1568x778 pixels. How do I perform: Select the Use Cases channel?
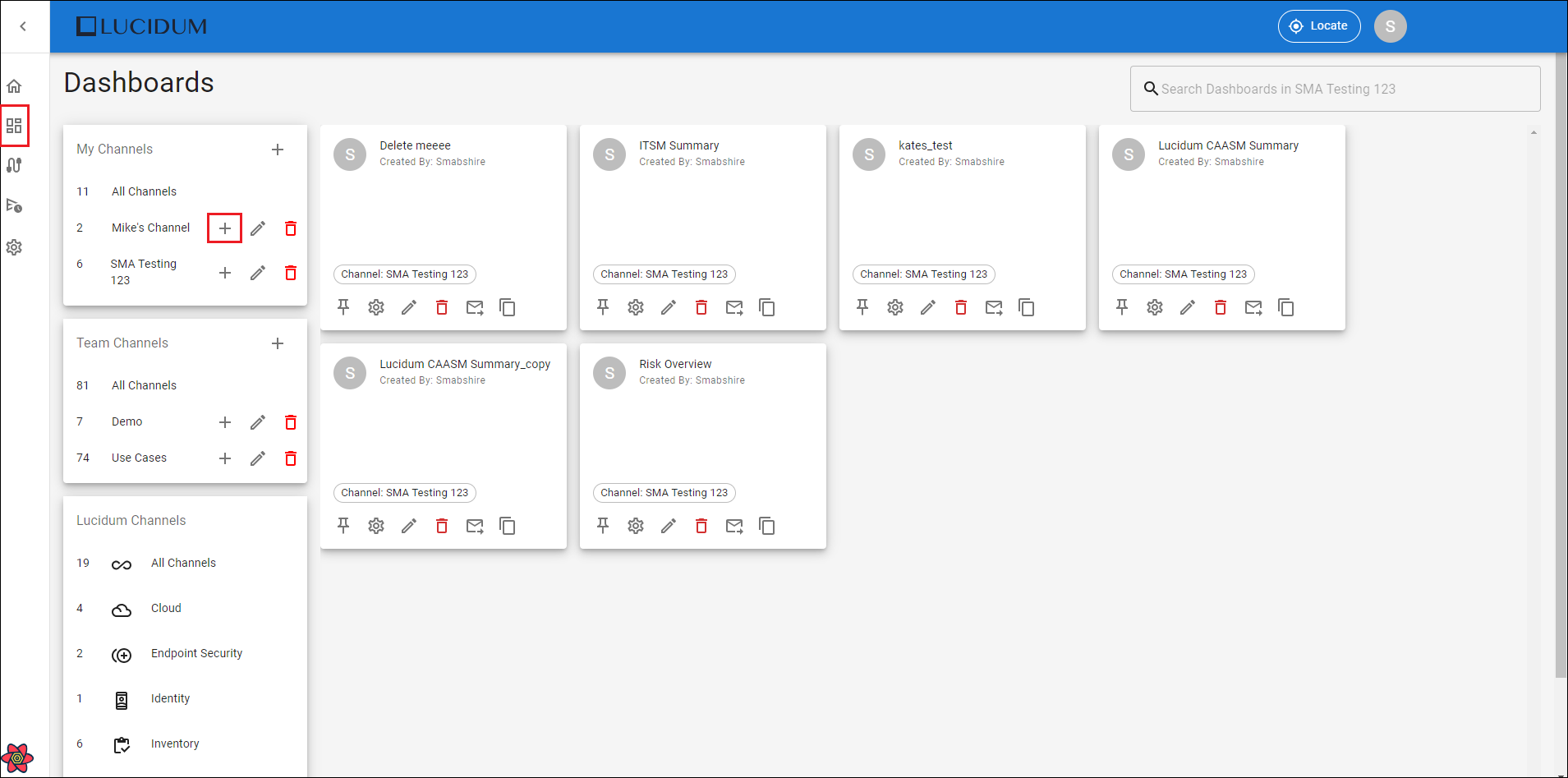pyautogui.click(x=139, y=458)
